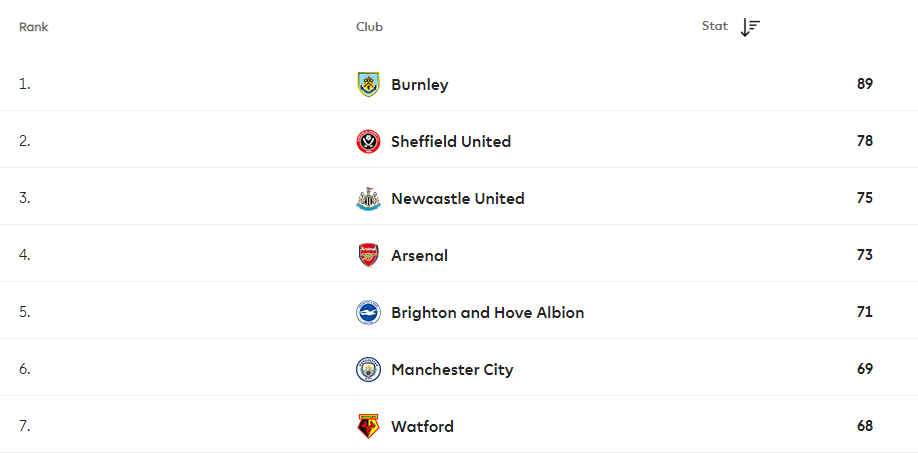The image size is (918, 453).
Task: Select Watford's stat value 68
Action: (864, 426)
